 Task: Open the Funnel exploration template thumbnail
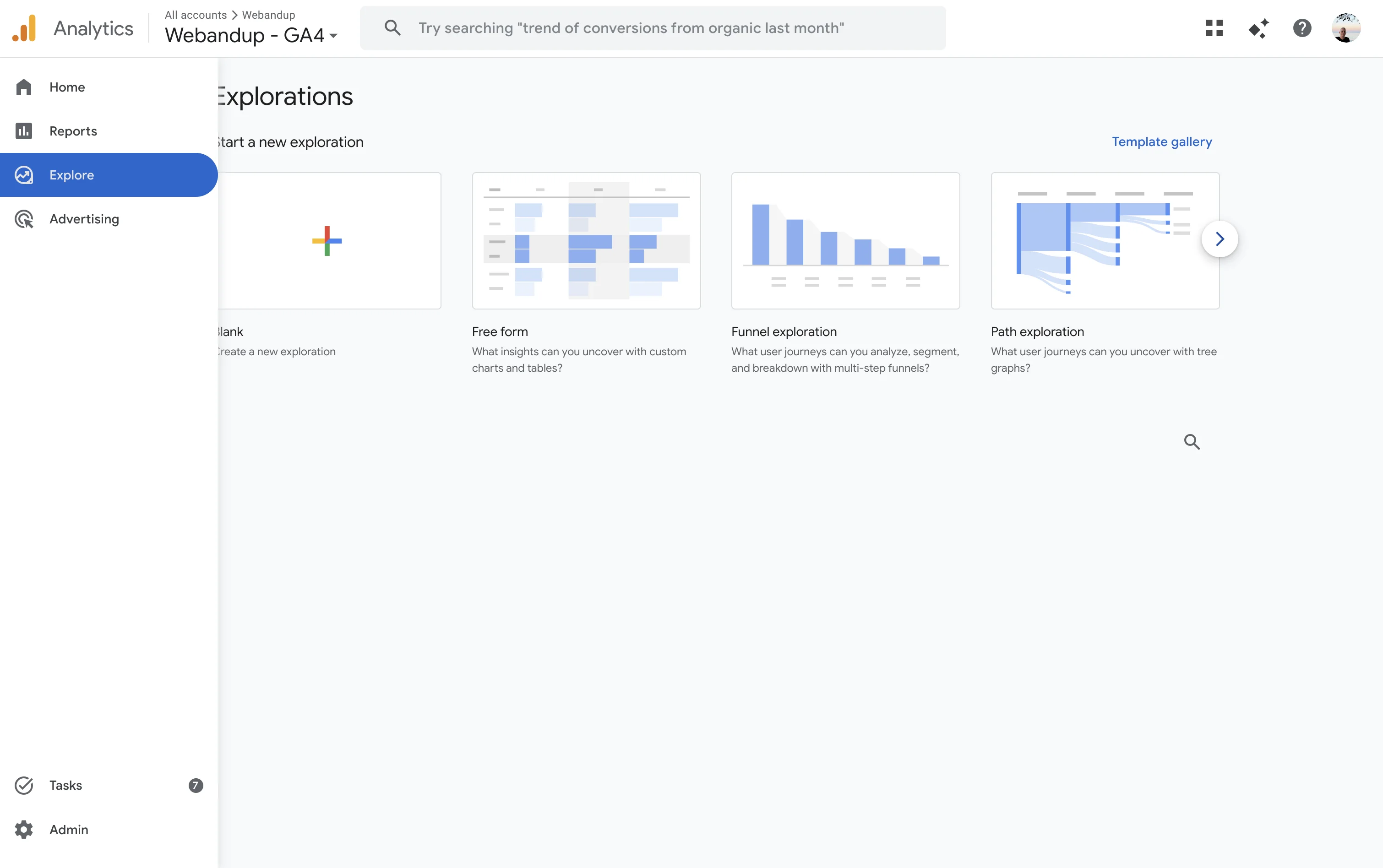846,240
